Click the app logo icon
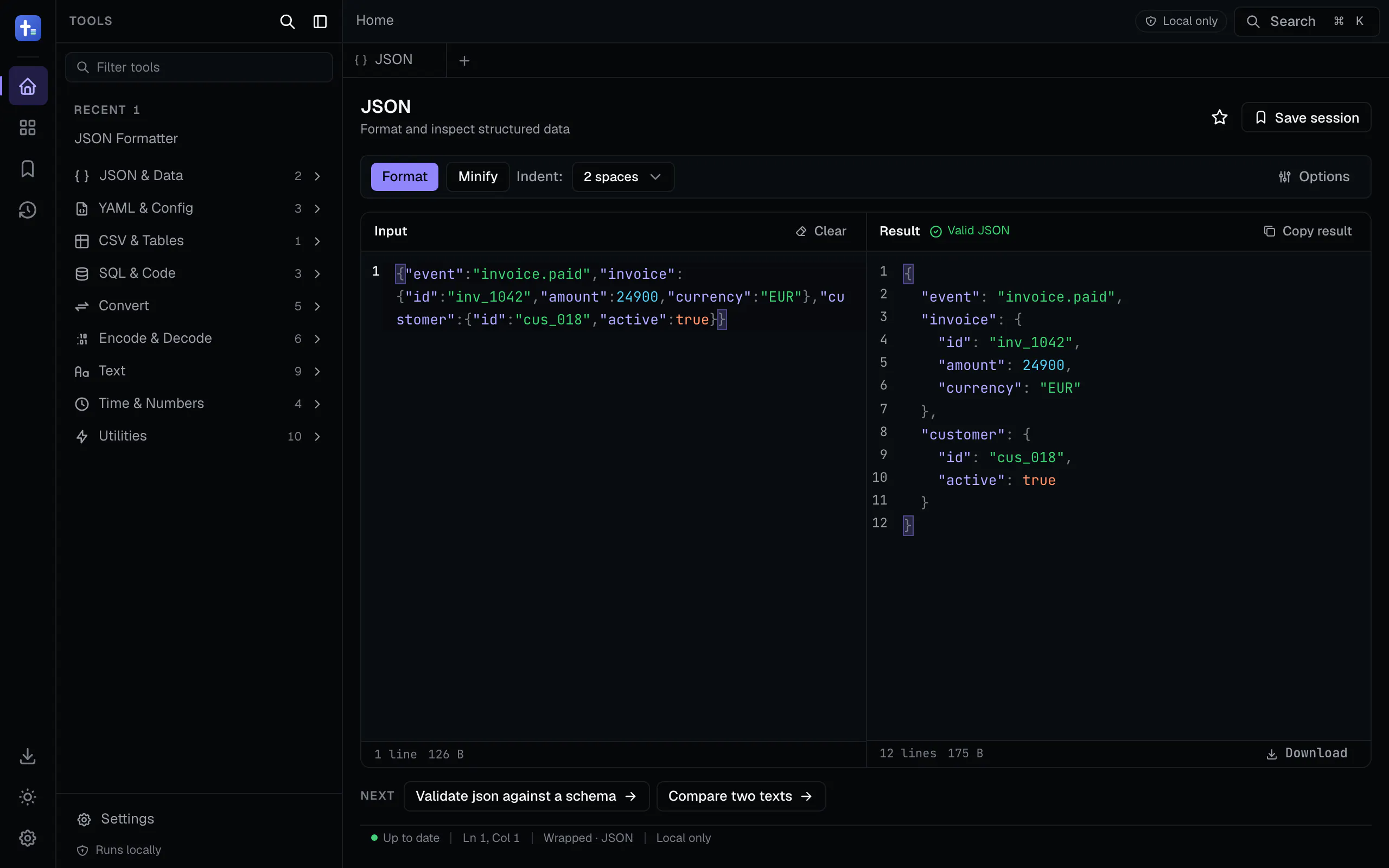Screen dimensions: 1389x868 pyautogui.click(x=28, y=28)
